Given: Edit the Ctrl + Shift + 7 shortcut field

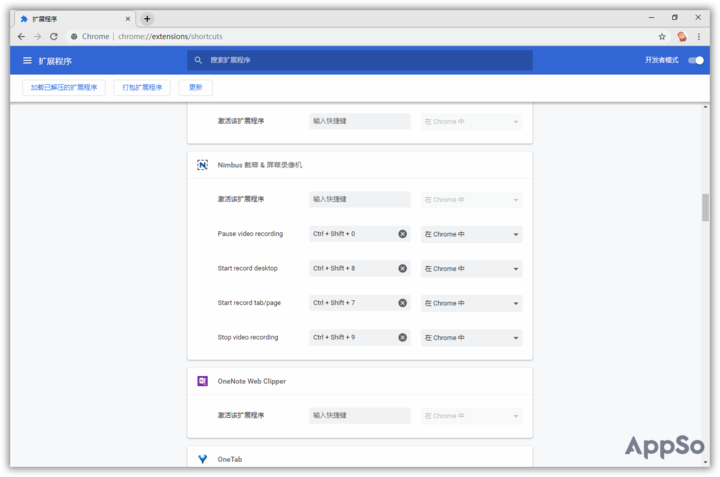Looking at the screenshot, I should [x=360, y=303].
